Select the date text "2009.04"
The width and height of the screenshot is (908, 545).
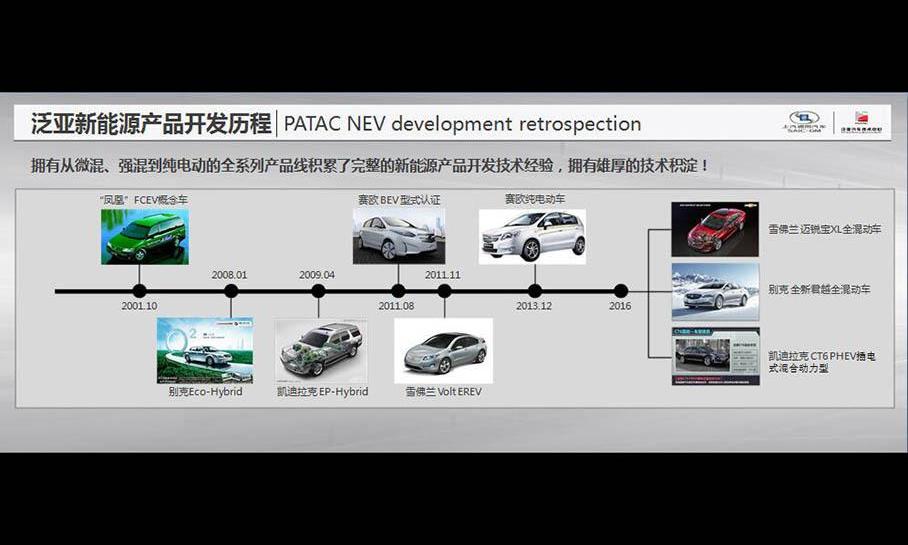(317, 275)
